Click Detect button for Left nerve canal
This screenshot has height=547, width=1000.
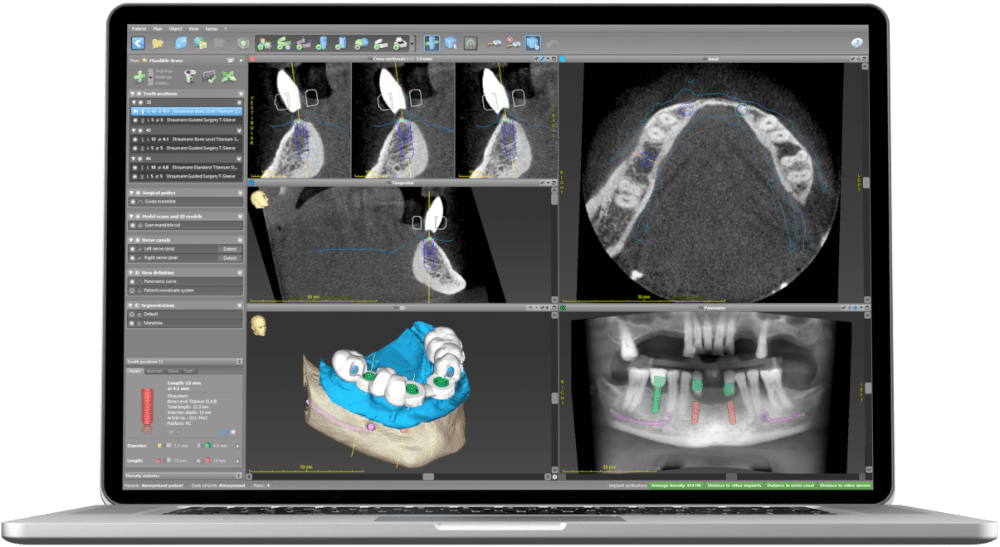[x=229, y=248]
